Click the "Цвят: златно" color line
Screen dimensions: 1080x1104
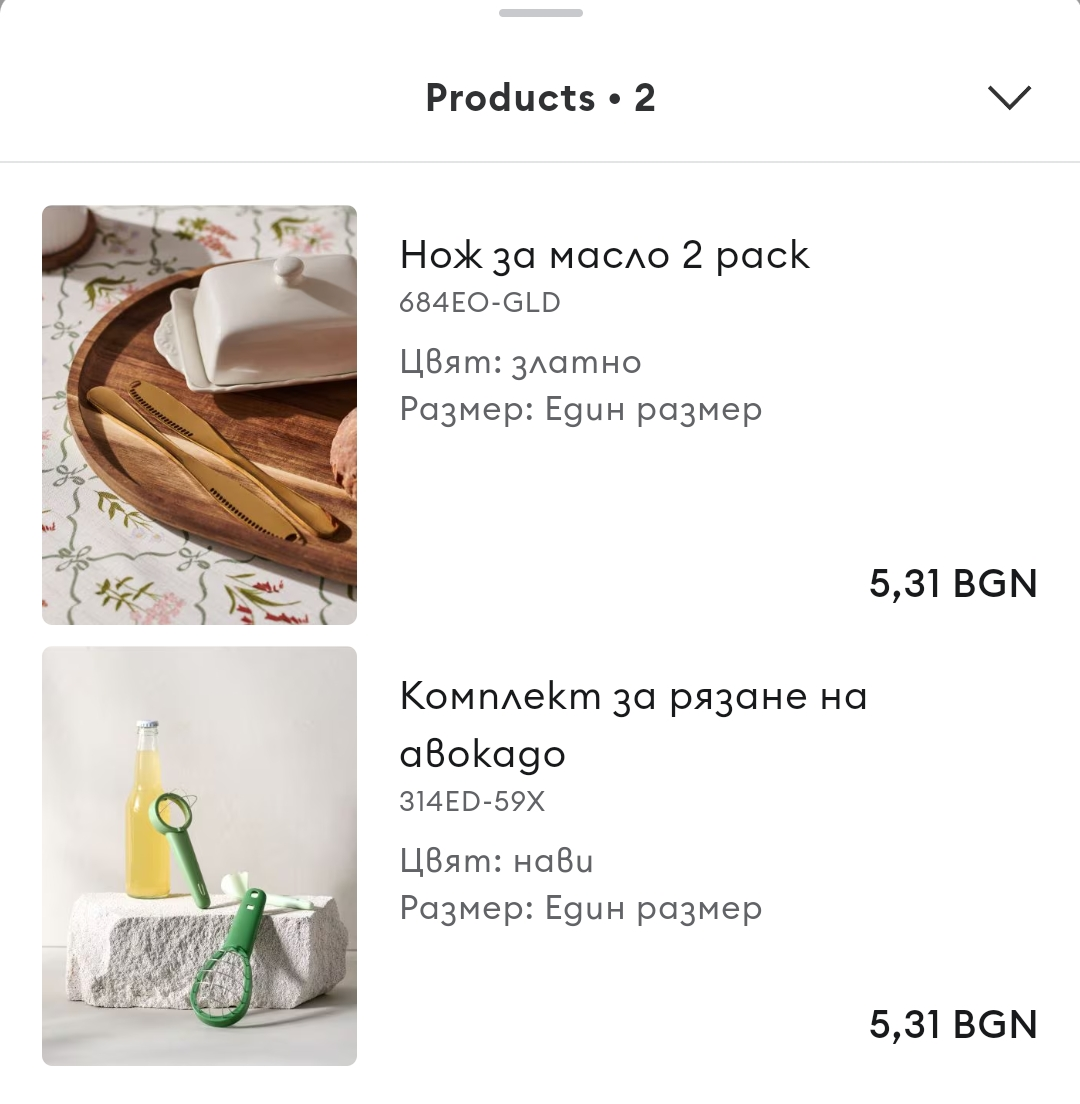[520, 361]
